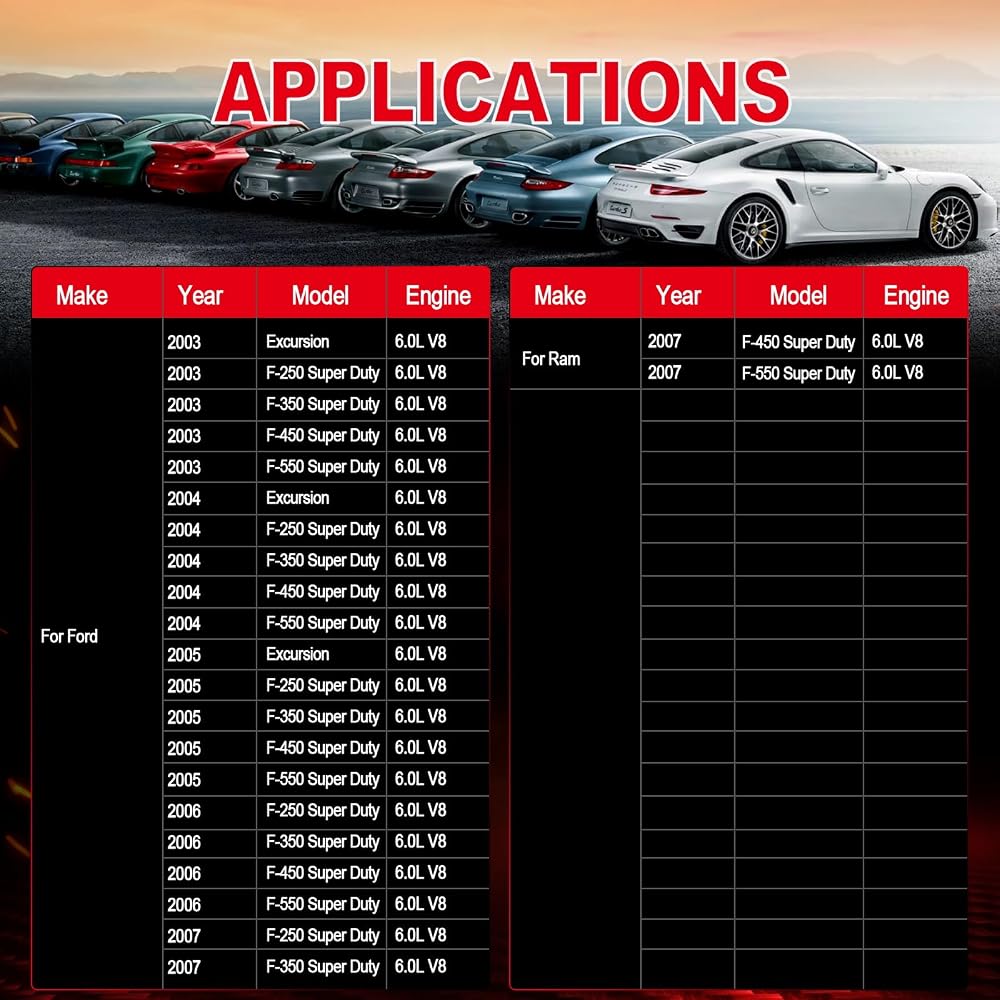This screenshot has height=1000, width=1000.
Task: Click 6.0L V8 engine for 2004 Excursion
Action: click(x=420, y=497)
